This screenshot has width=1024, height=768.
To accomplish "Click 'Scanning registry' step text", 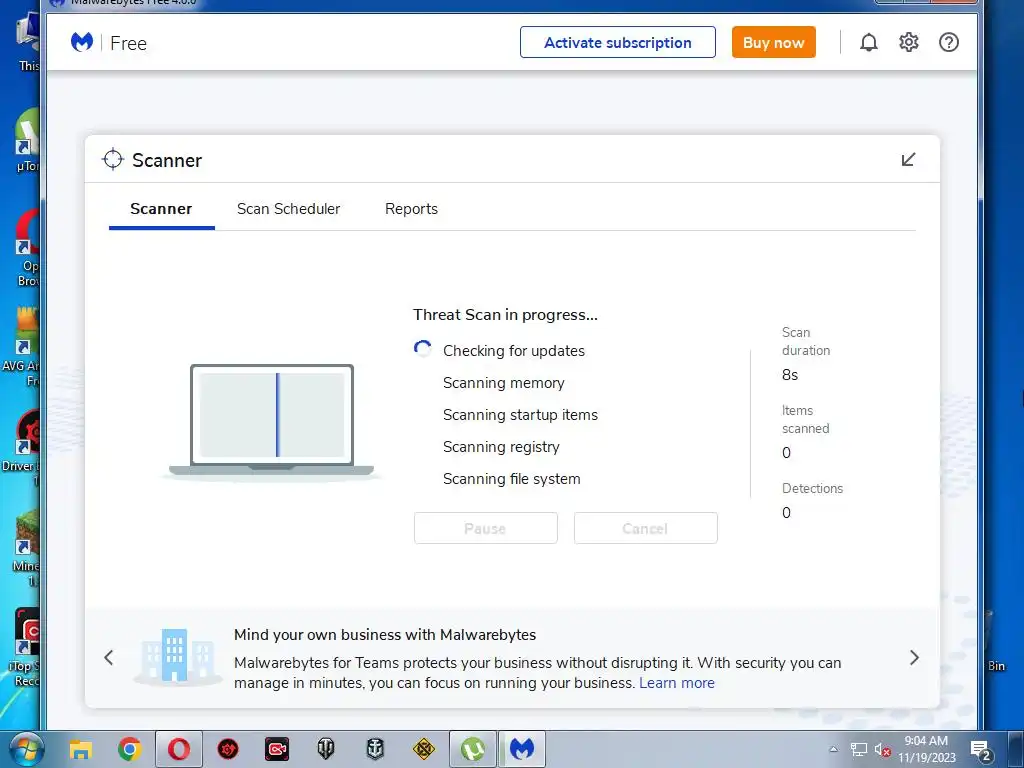I will coord(501,447).
